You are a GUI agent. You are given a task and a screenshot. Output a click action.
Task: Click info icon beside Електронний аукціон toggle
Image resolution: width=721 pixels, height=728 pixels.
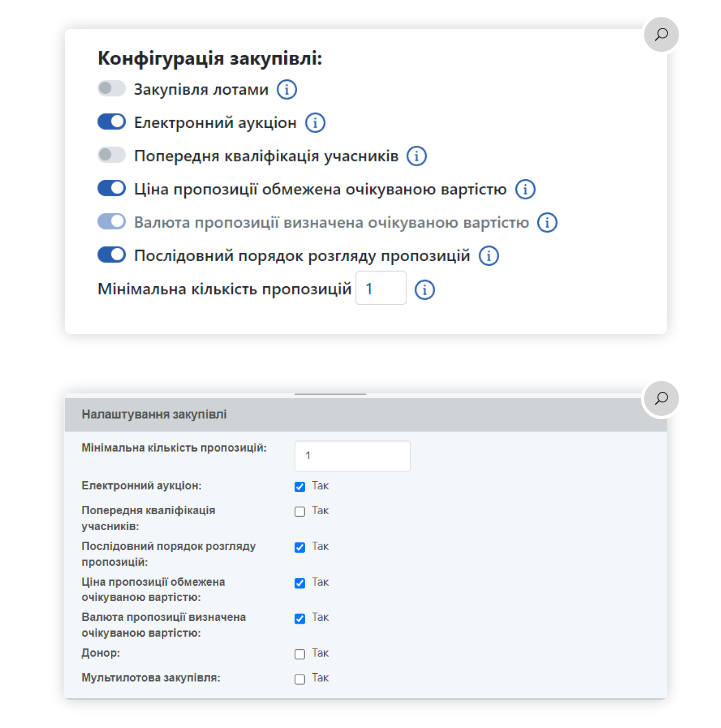pos(315,123)
